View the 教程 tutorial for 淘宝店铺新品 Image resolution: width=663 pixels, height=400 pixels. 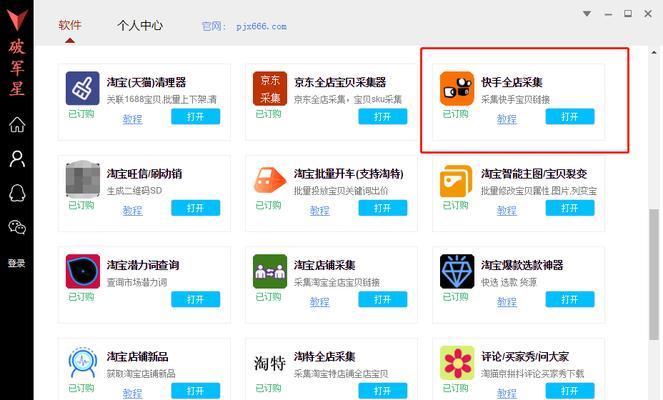click(132, 393)
